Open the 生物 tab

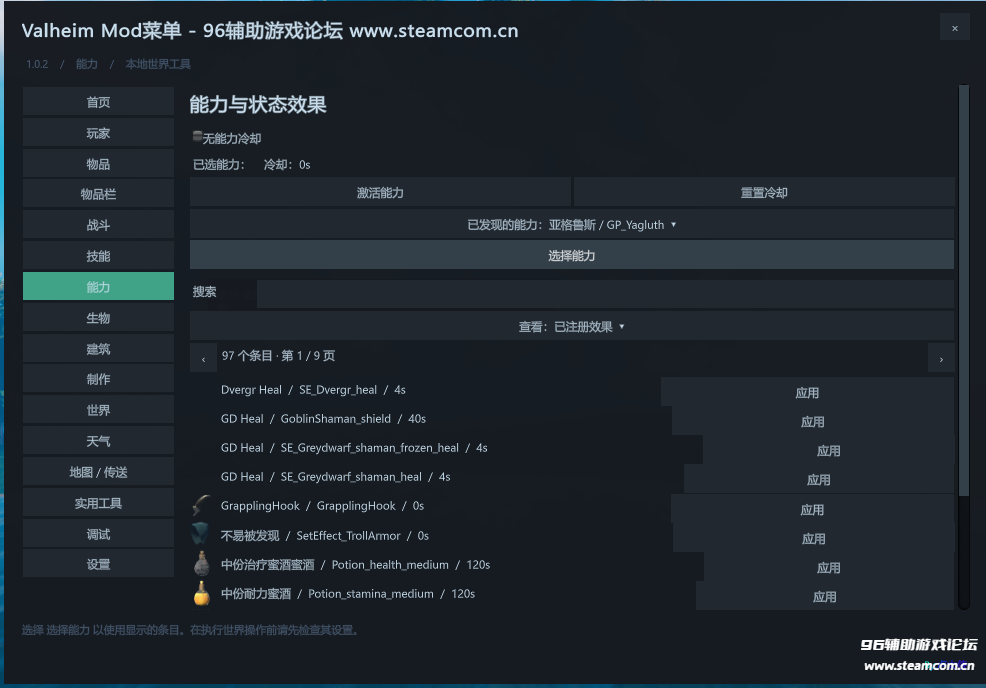point(98,318)
